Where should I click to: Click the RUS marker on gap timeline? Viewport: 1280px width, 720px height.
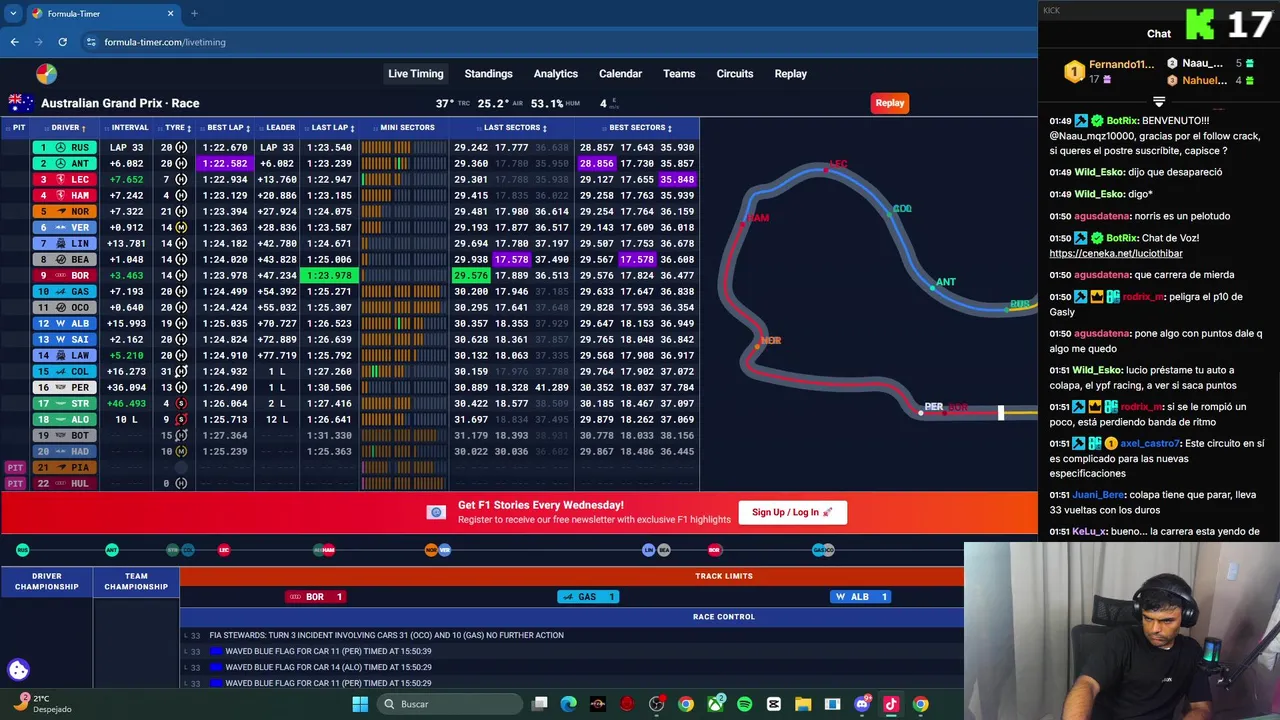tap(22, 550)
